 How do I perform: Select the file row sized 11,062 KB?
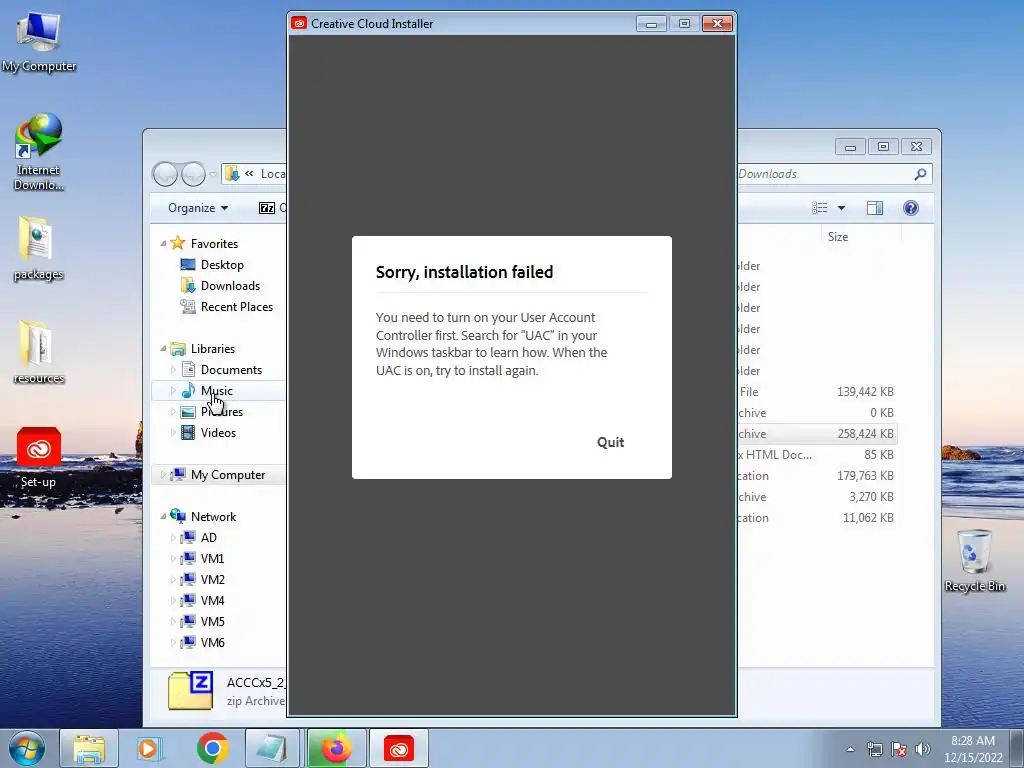pos(817,518)
